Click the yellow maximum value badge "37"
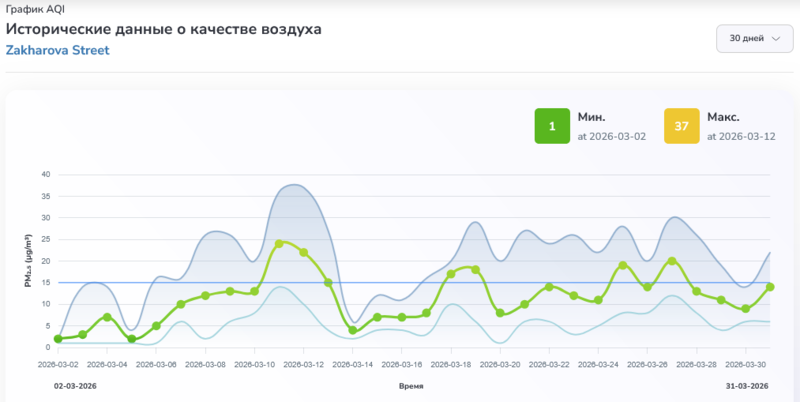 pos(681,126)
